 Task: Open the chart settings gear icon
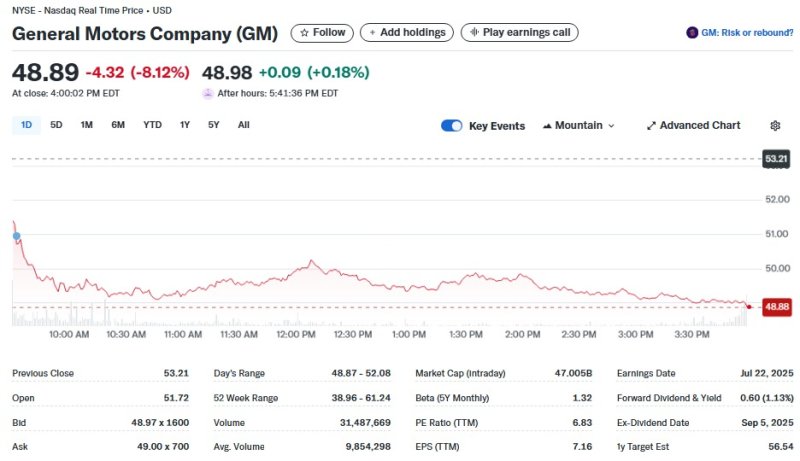775,125
